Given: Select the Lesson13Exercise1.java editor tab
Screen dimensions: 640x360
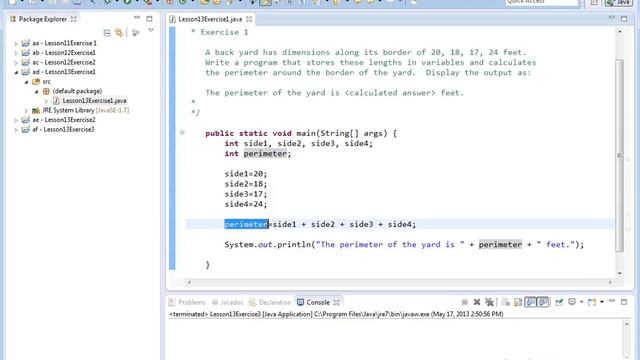Looking at the screenshot, I should click(x=210, y=19).
